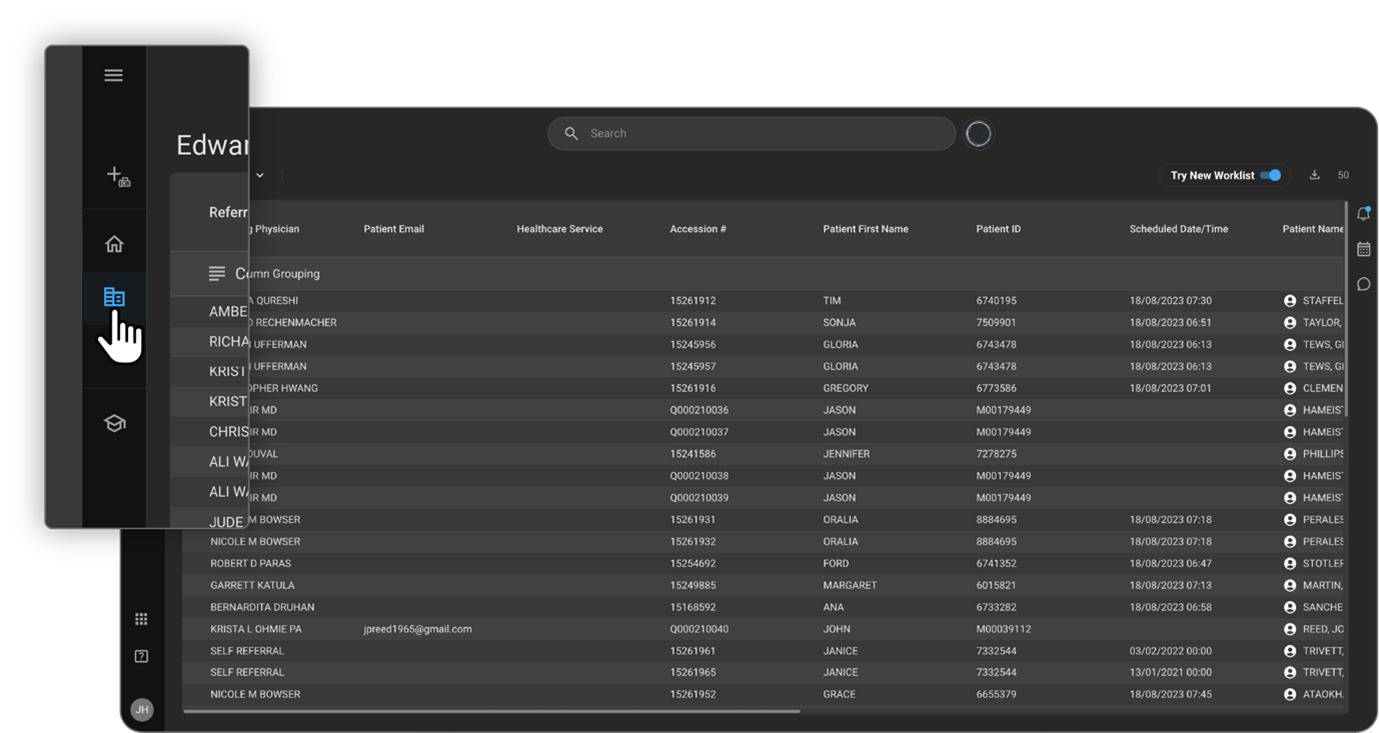Toggle the Try New Worklist switch
Viewport: 1379px width, 733px height.
[x=1270, y=175]
